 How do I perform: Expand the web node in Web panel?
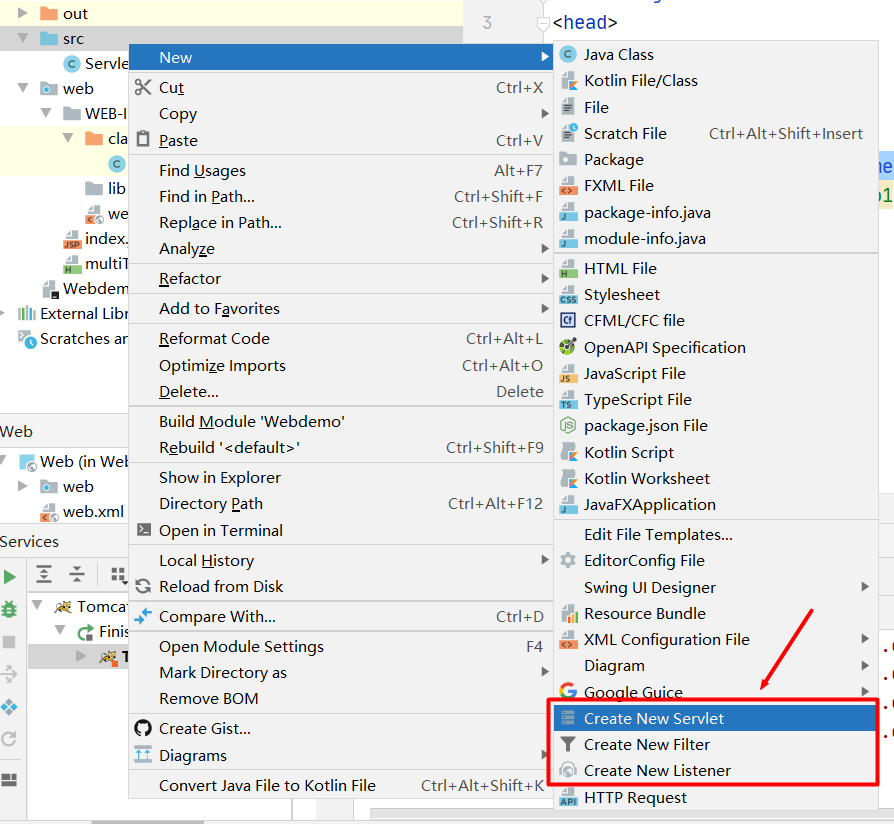22,486
